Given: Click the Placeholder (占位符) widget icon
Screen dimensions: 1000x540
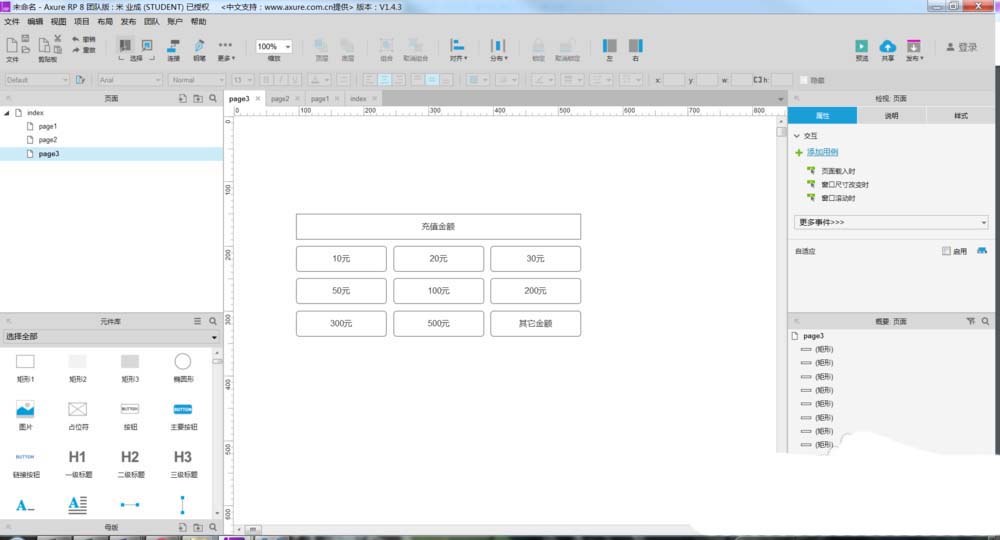Looking at the screenshot, I should point(77,409).
